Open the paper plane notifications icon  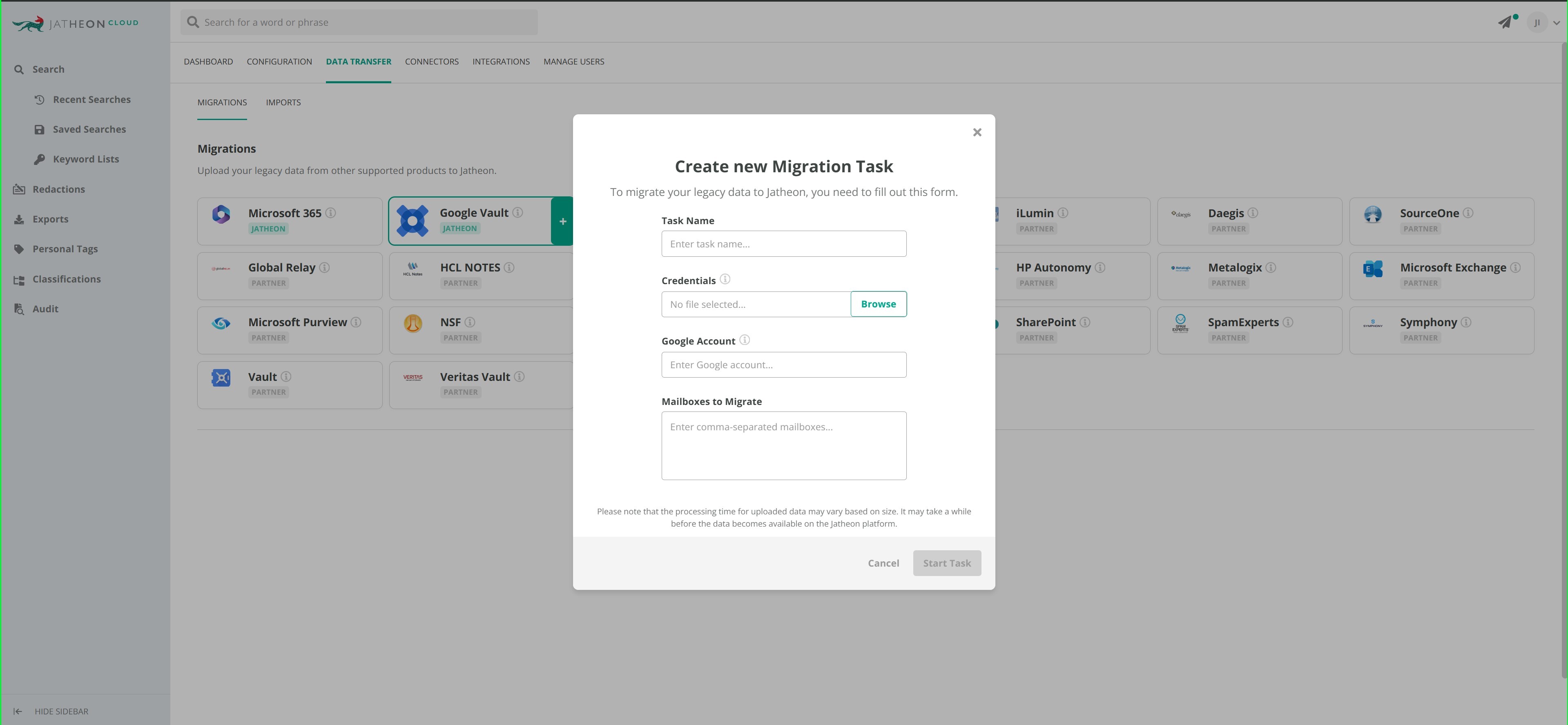(x=1505, y=22)
